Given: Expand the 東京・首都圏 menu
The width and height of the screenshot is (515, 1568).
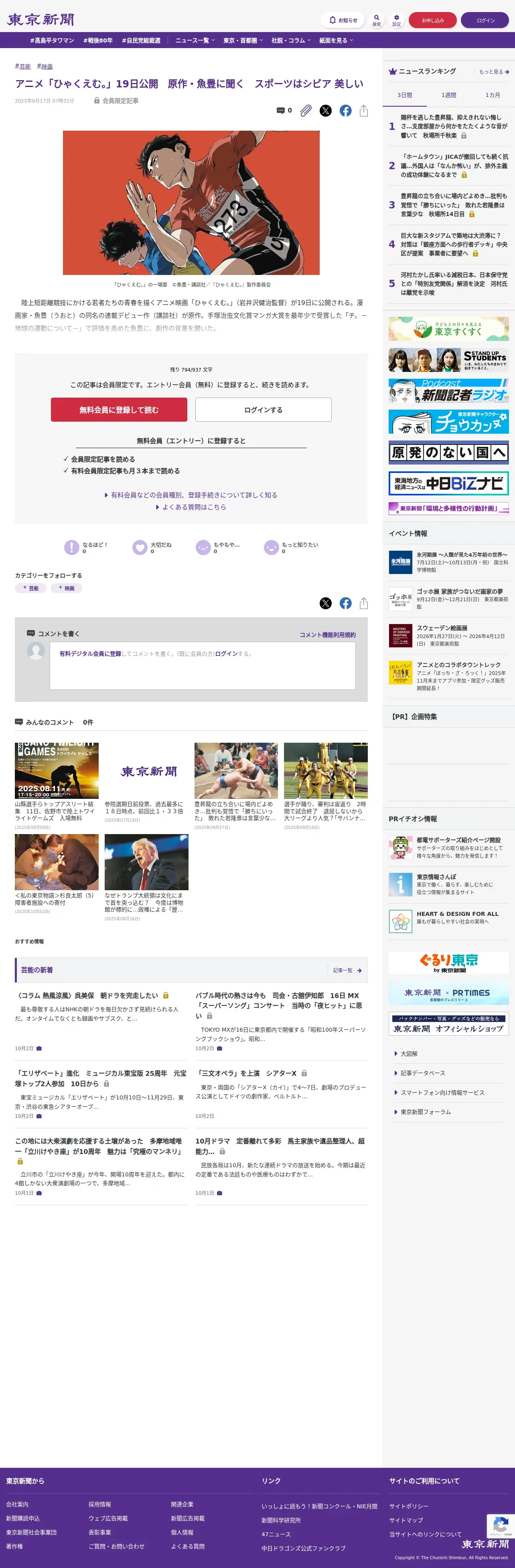Looking at the screenshot, I should pos(243,41).
